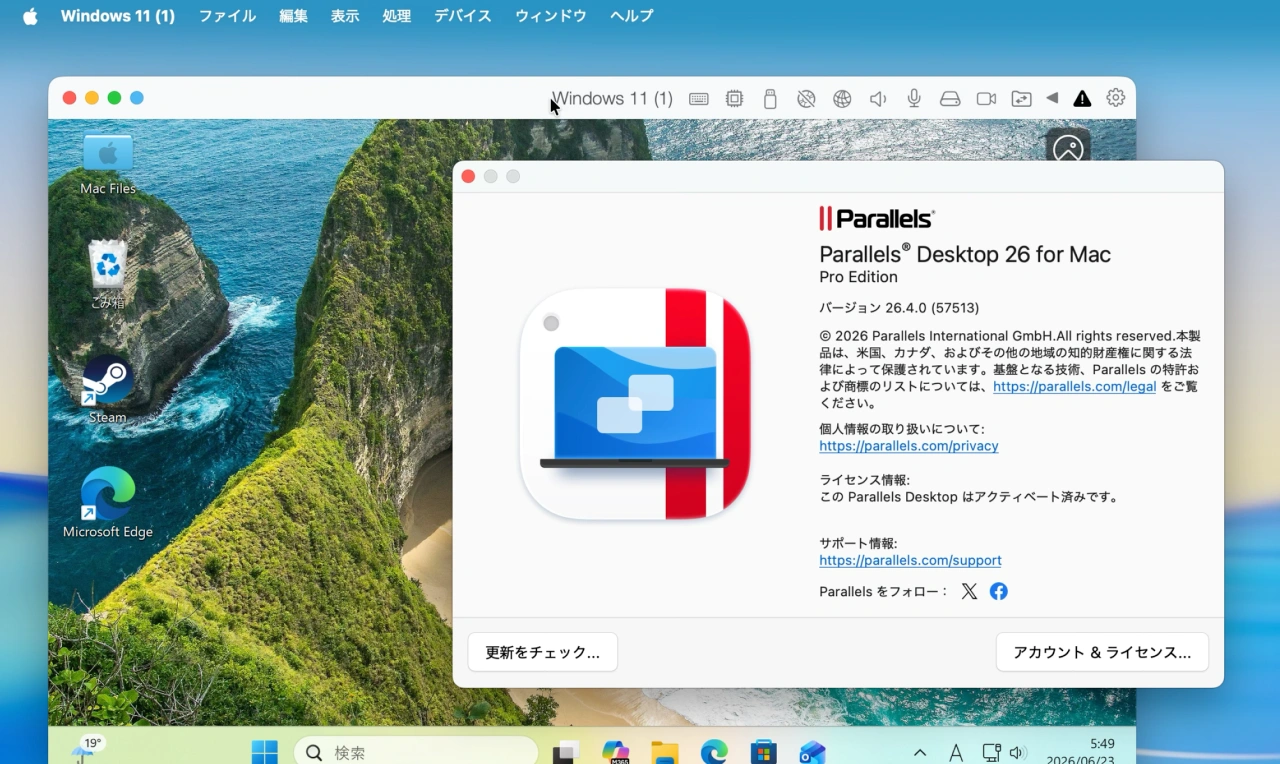The height and width of the screenshot is (764, 1280).
Task: Open the デバイス menu
Action: [x=463, y=16]
